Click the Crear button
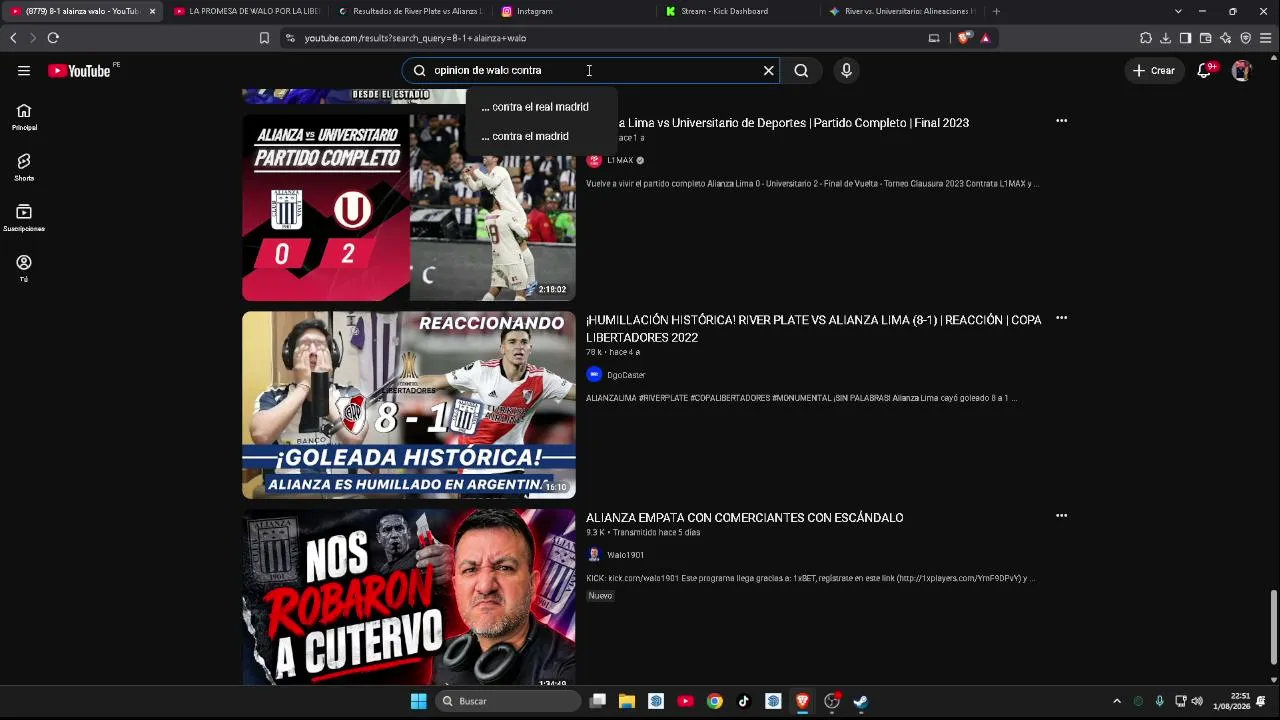 (x=1153, y=71)
